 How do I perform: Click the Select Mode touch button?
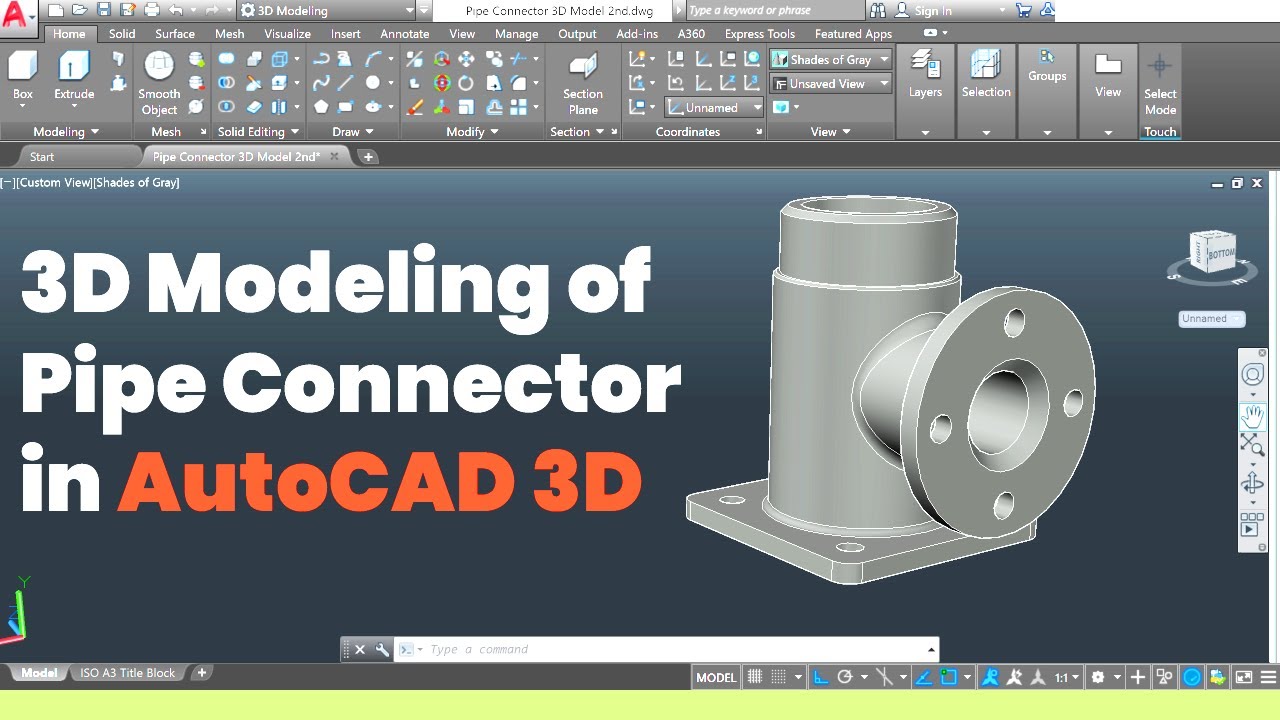1160,84
